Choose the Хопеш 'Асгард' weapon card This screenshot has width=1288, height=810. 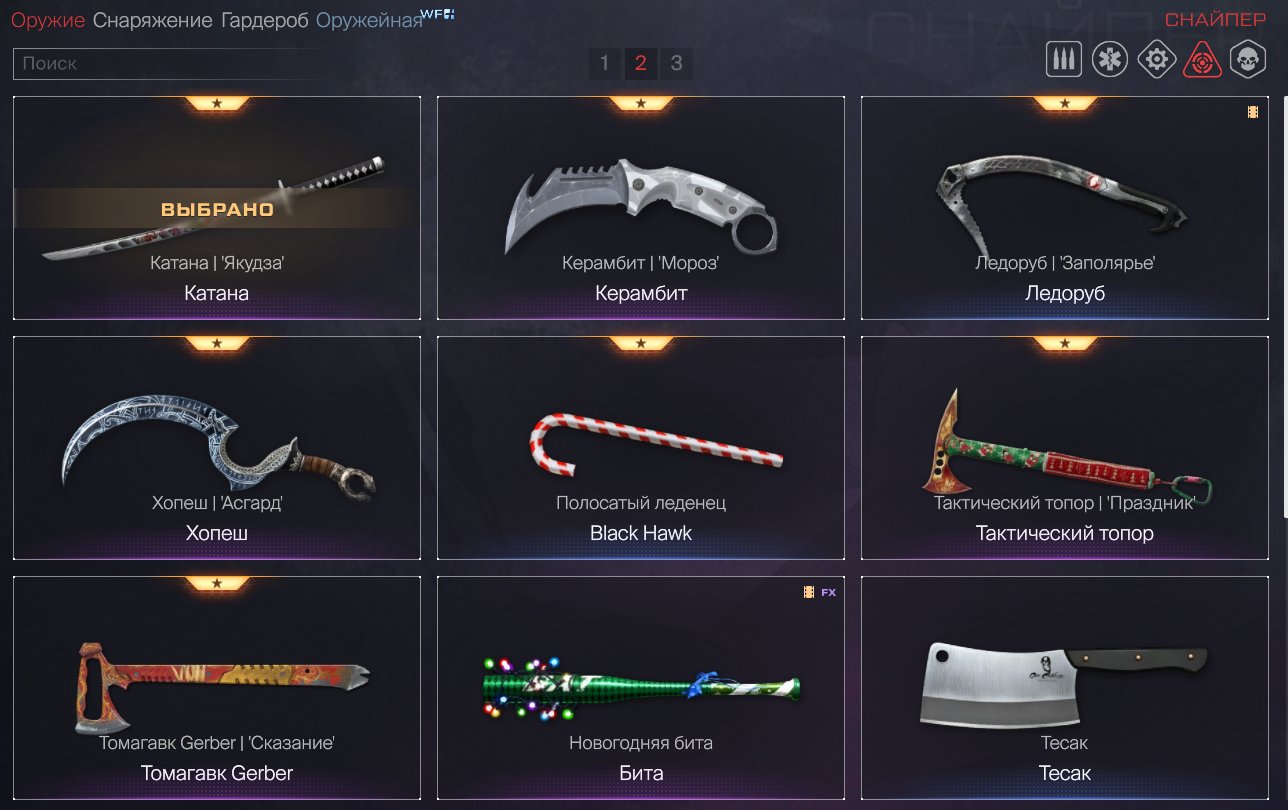coord(217,448)
